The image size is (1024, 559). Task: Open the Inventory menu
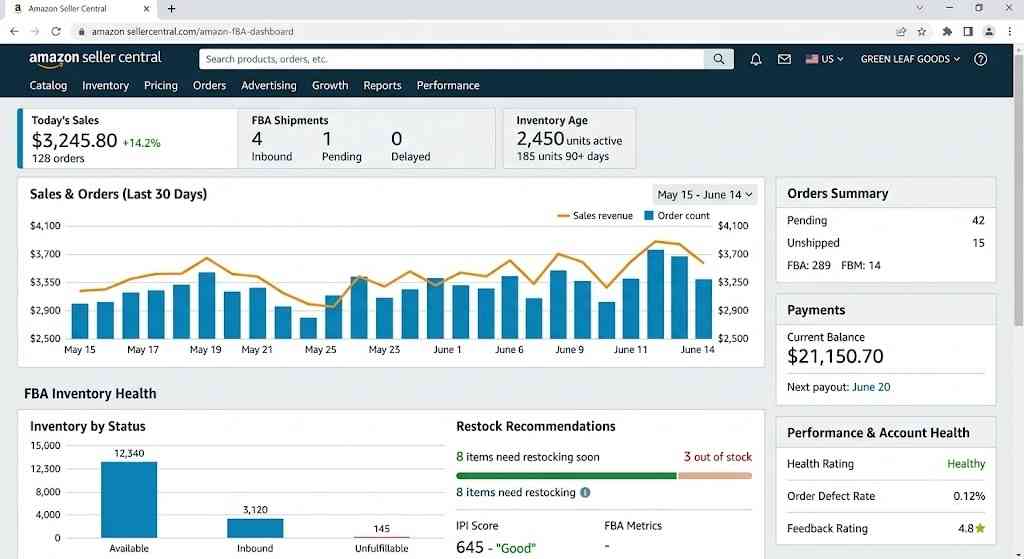(105, 86)
